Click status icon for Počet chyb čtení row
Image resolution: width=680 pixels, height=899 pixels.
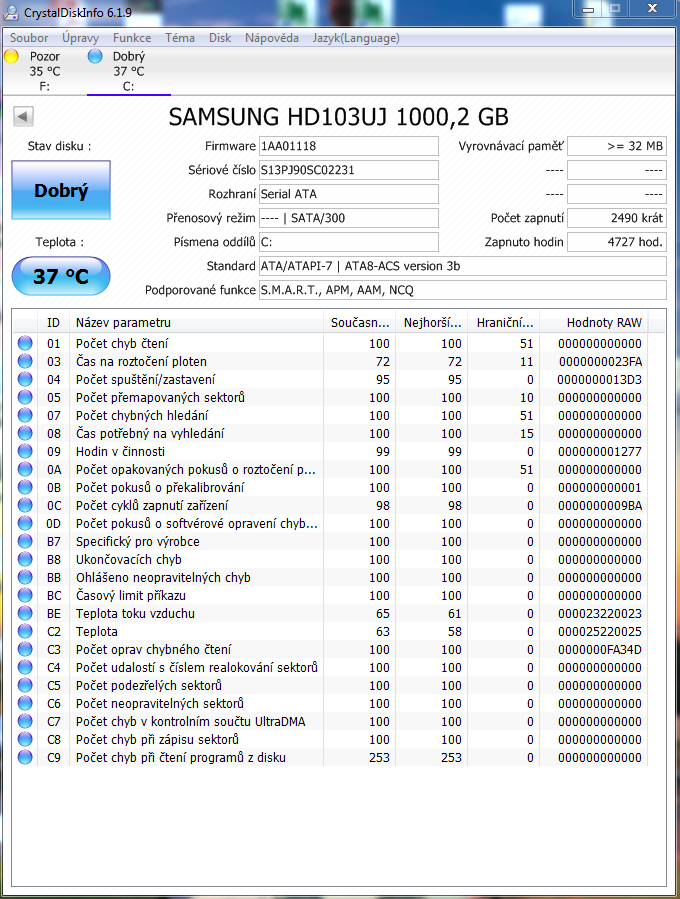tap(25, 343)
